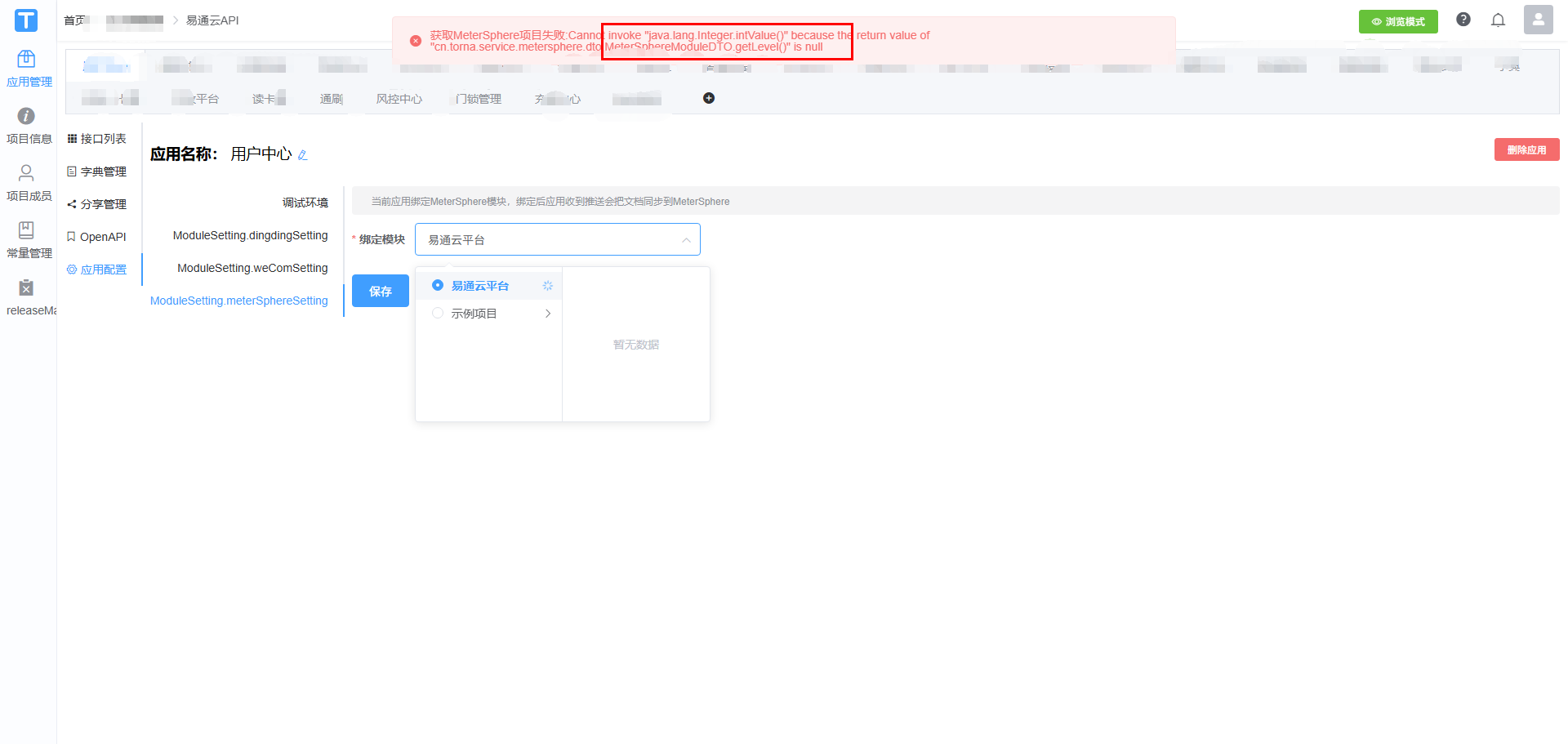Expand 示例项目 submenu arrow
Screen dimensions: 1568x744
pyautogui.click(x=548, y=314)
